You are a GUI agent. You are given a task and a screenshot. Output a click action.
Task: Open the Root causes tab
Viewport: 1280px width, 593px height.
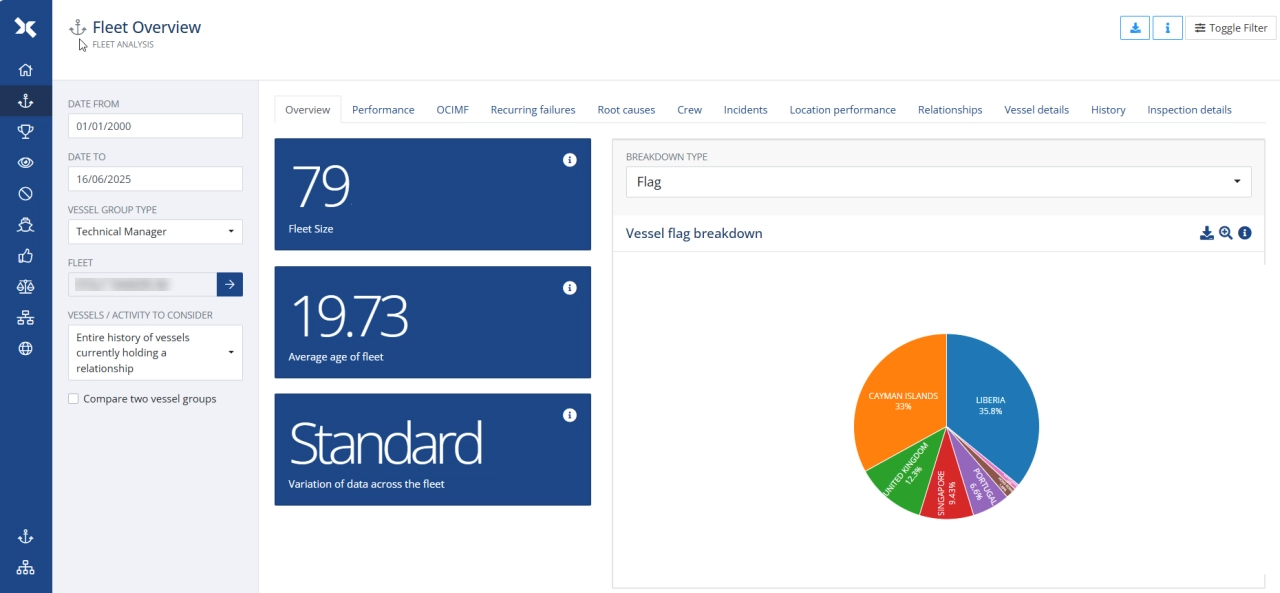626,110
